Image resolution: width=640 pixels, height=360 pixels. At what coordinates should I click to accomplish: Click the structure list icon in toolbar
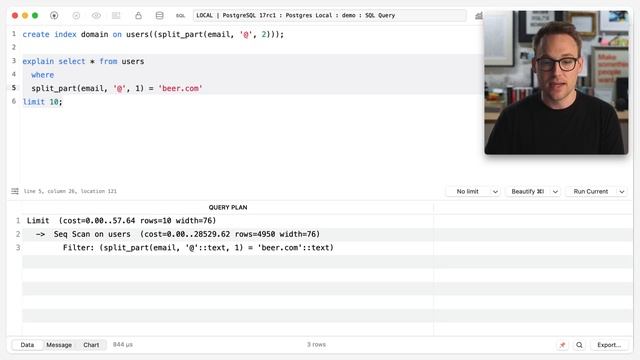116,16
